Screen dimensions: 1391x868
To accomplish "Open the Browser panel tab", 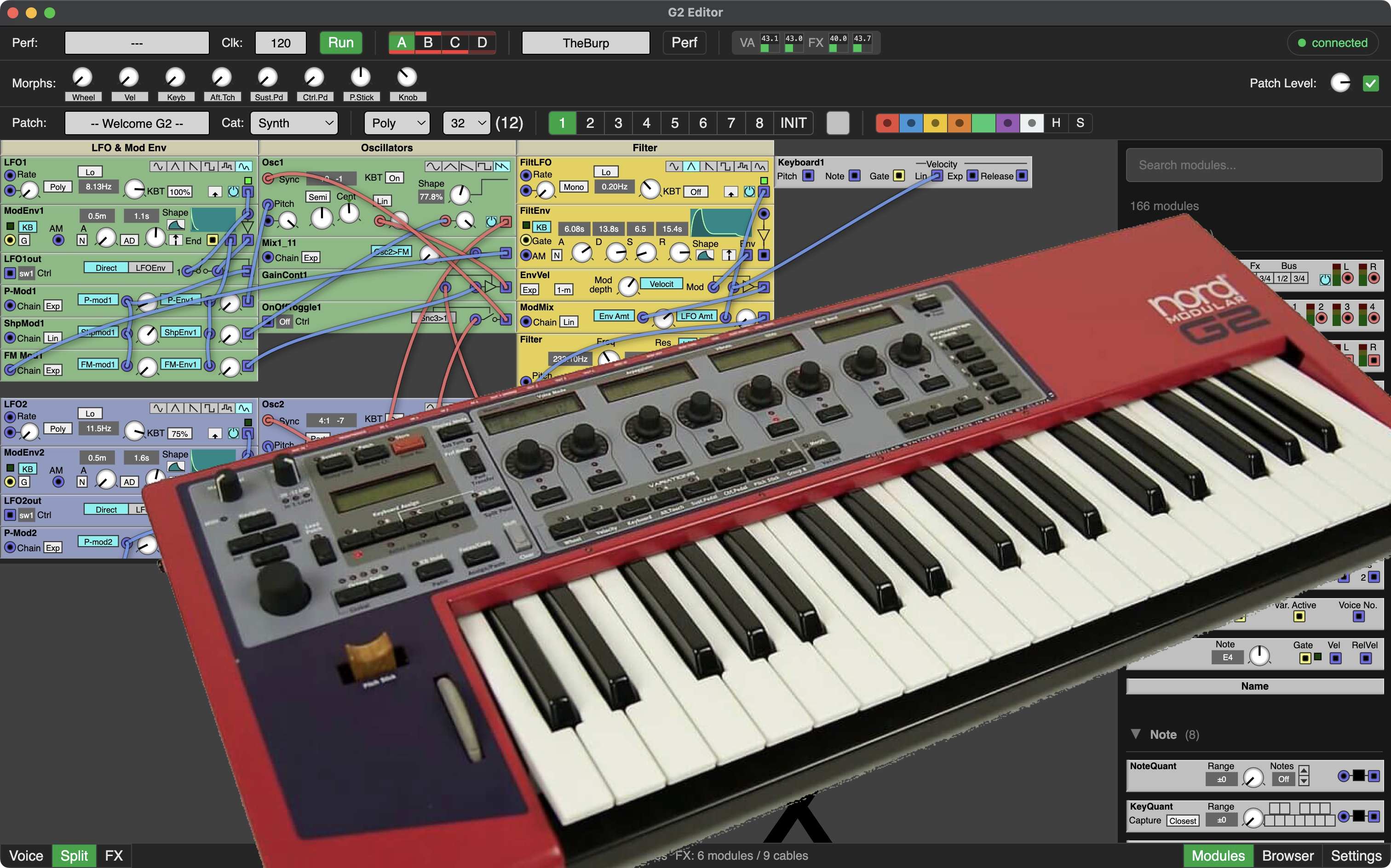I will pyautogui.click(x=1288, y=856).
